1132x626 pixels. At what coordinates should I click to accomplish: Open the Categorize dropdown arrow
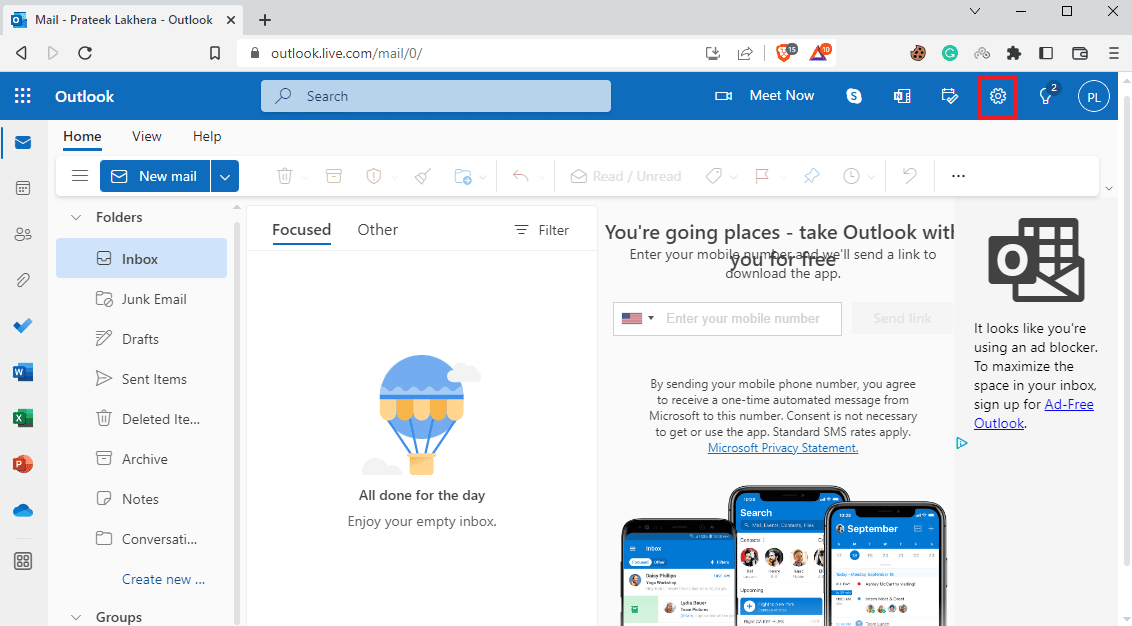point(733,177)
